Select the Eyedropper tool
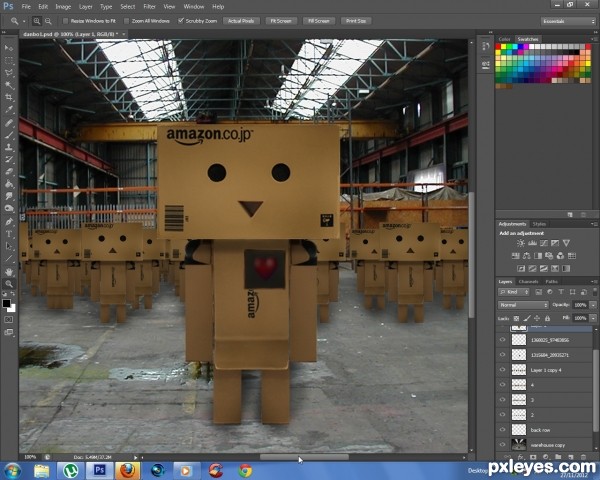 (x=8, y=109)
